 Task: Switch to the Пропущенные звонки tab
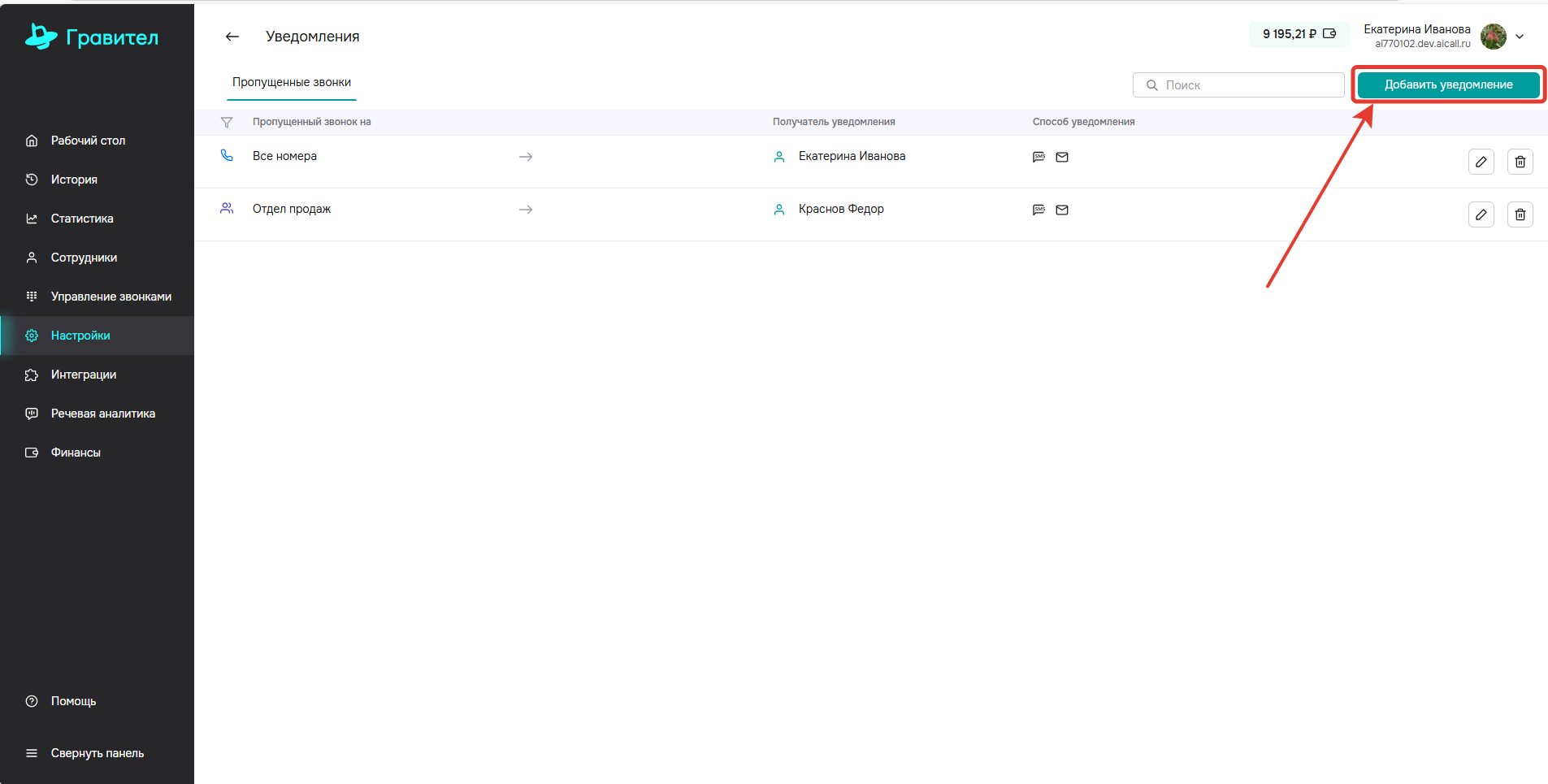pyautogui.click(x=292, y=83)
